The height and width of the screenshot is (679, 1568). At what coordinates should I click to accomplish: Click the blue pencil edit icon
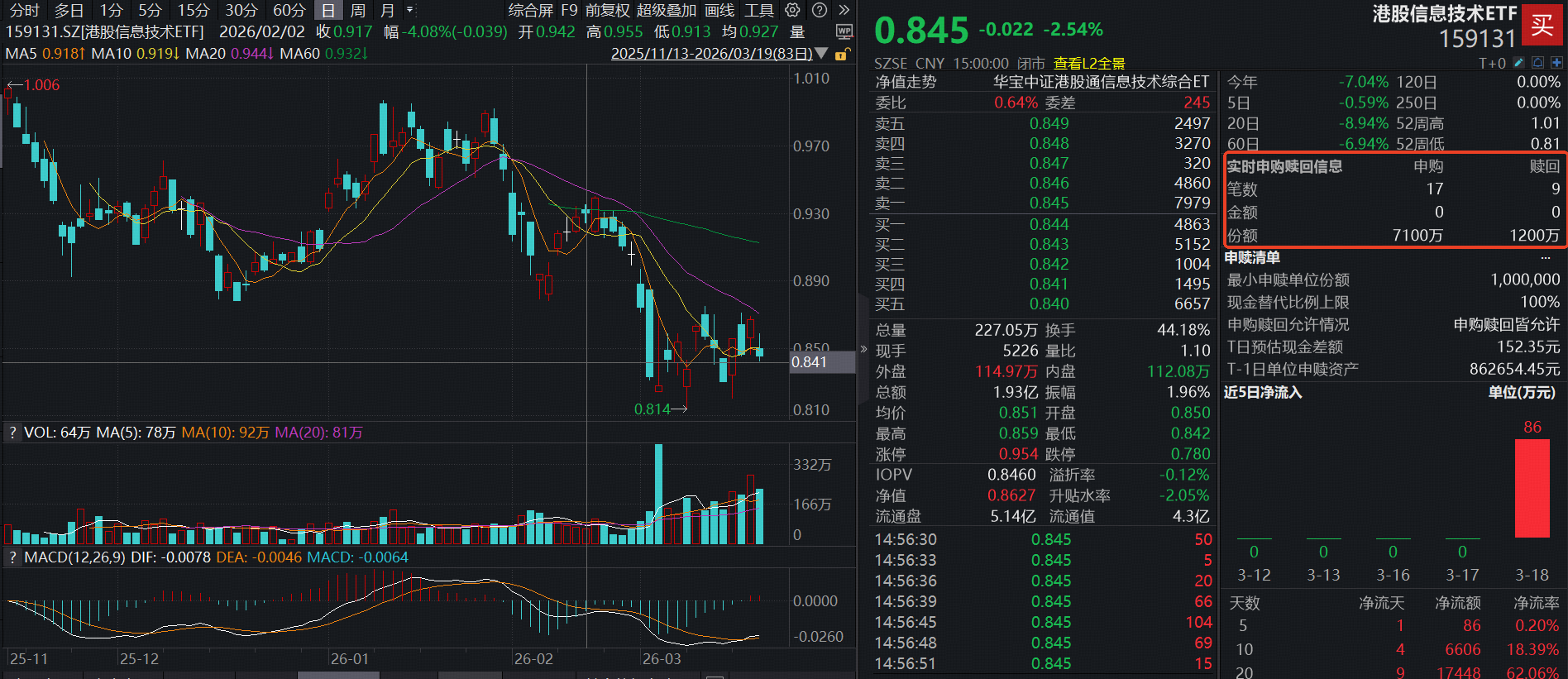pyautogui.click(x=1518, y=63)
